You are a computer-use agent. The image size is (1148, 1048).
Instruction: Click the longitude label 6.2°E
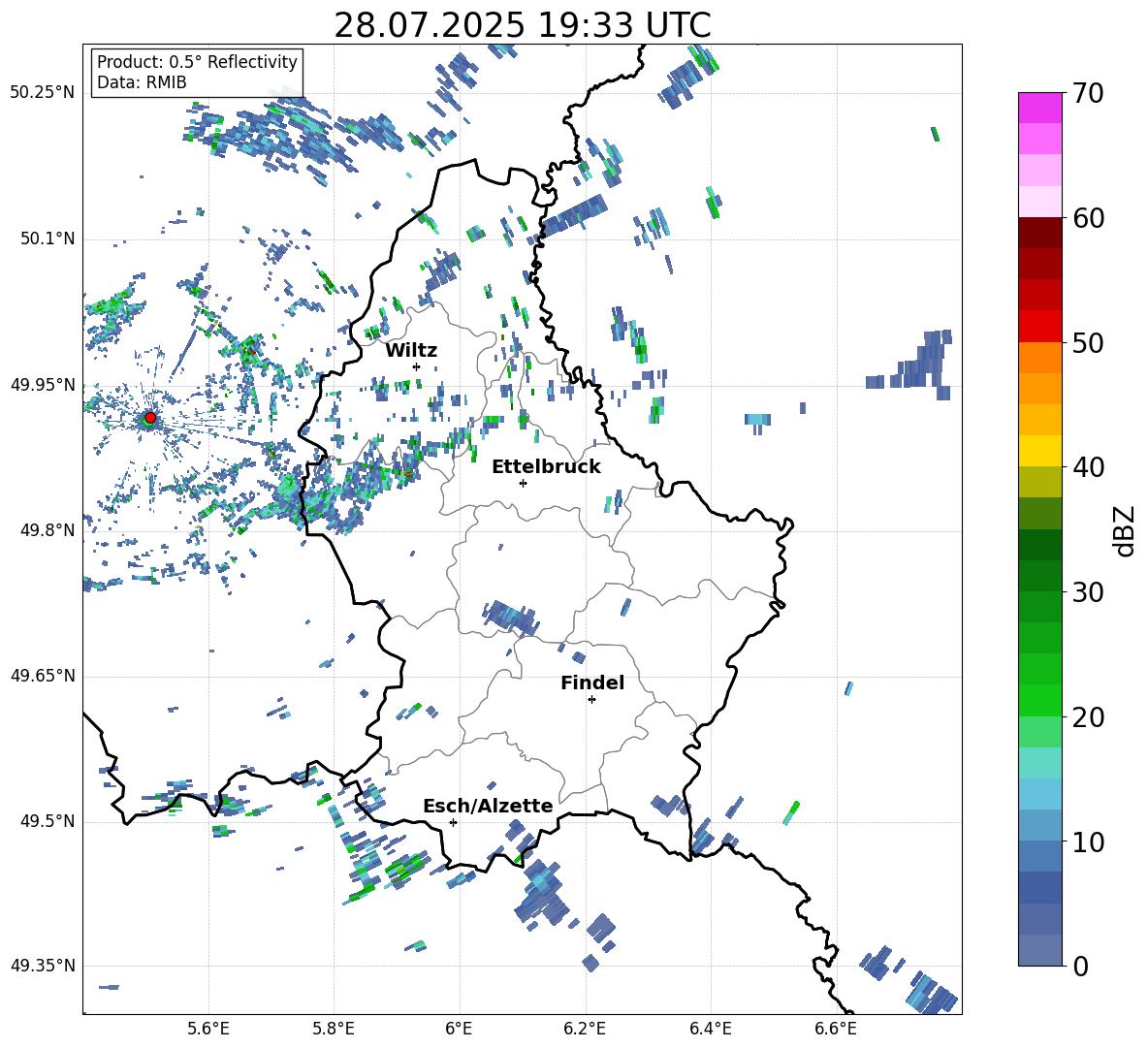pyautogui.click(x=585, y=1029)
